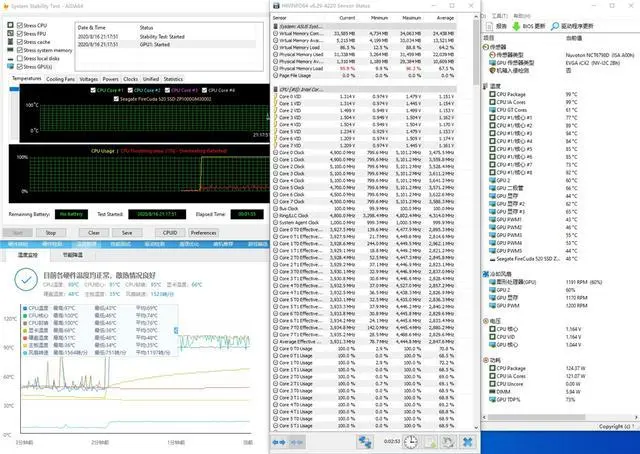Click the HWiNFO network computers icon
The height and width of the screenshot is (454, 640).
[x=365, y=442]
